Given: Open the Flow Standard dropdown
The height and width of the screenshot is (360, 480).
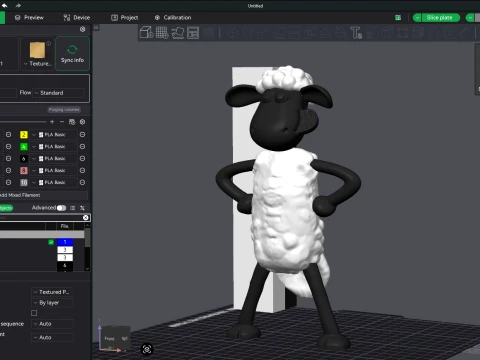Looking at the screenshot, I should (59, 93).
